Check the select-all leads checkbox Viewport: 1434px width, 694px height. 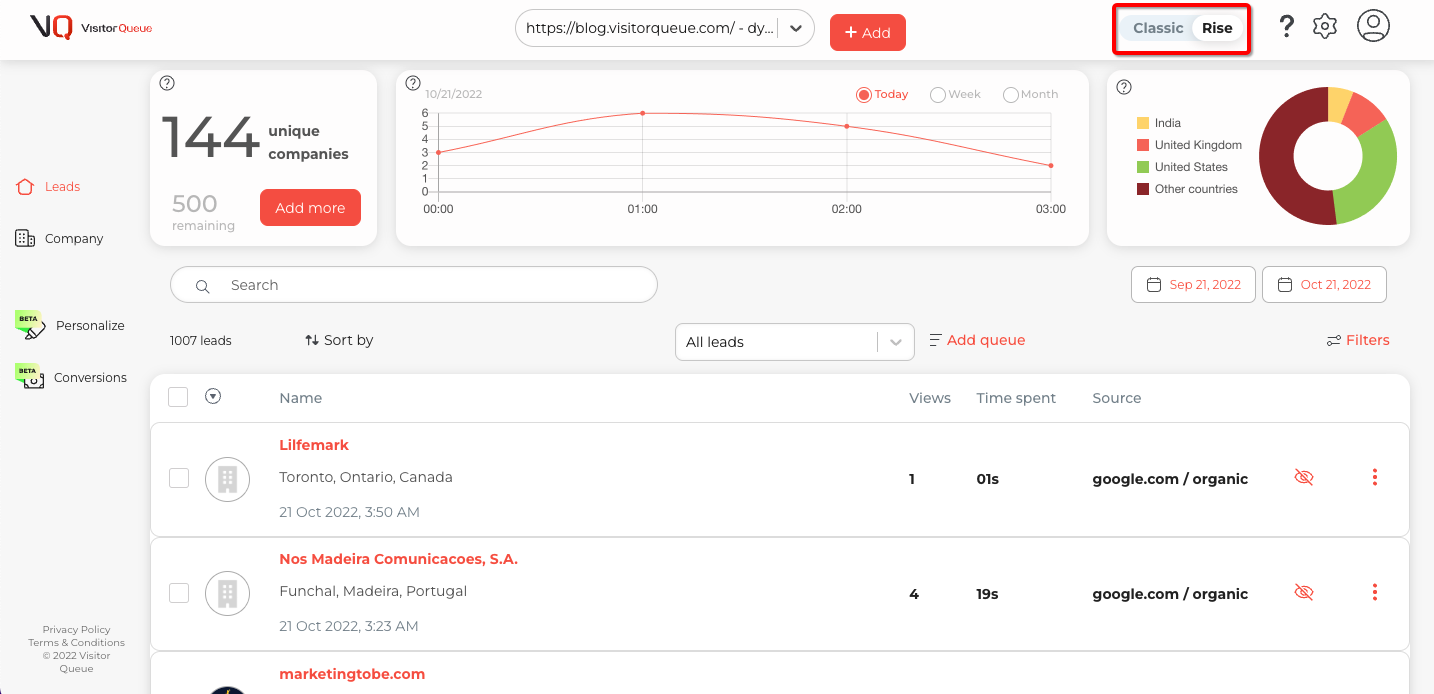tap(178, 396)
